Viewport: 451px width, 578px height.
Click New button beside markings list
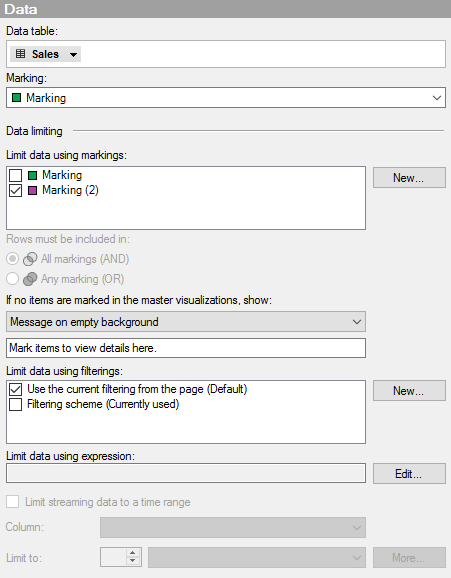click(409, 178)
